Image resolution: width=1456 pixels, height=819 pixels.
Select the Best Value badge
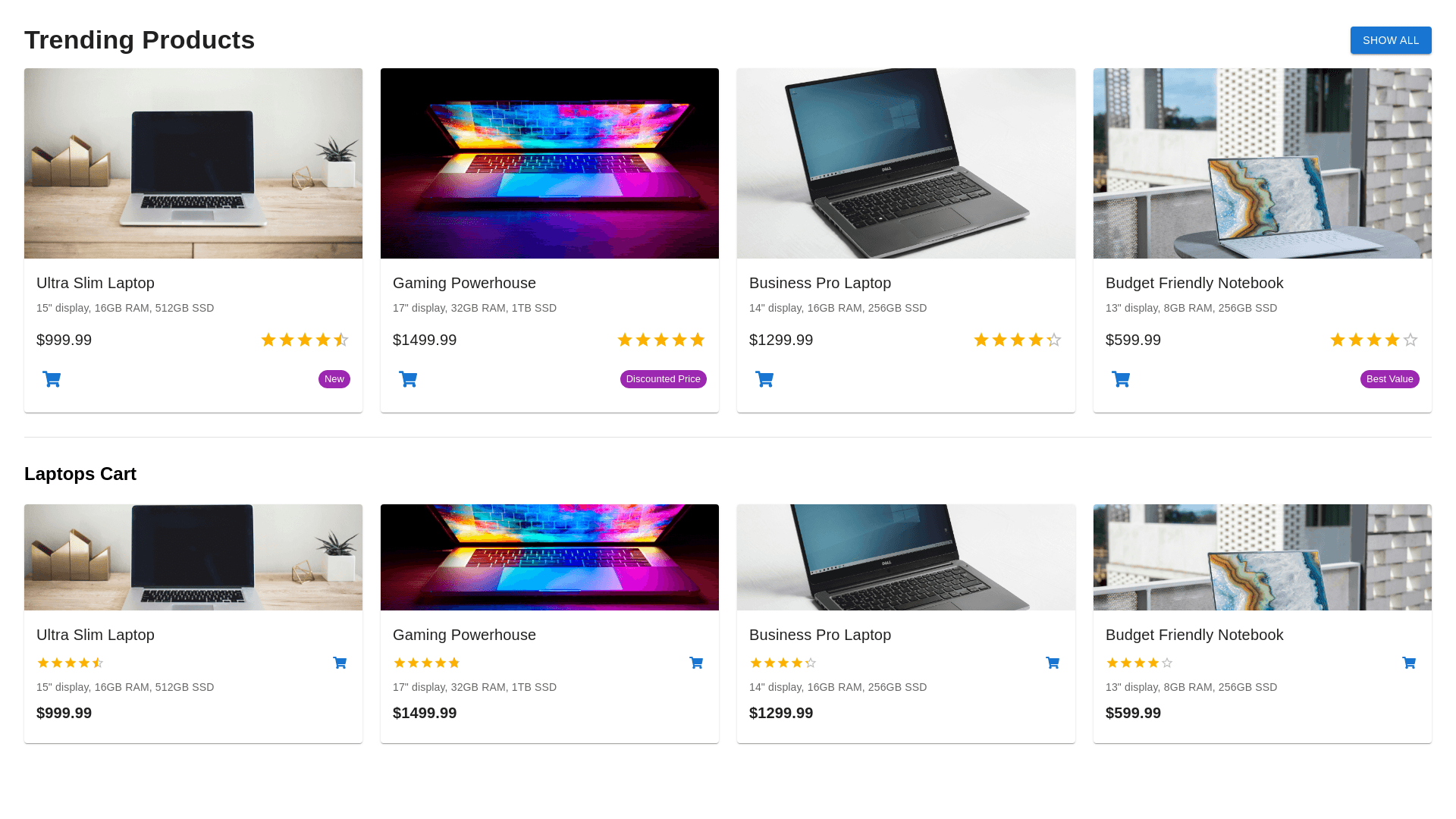(x=1389, y=379)
